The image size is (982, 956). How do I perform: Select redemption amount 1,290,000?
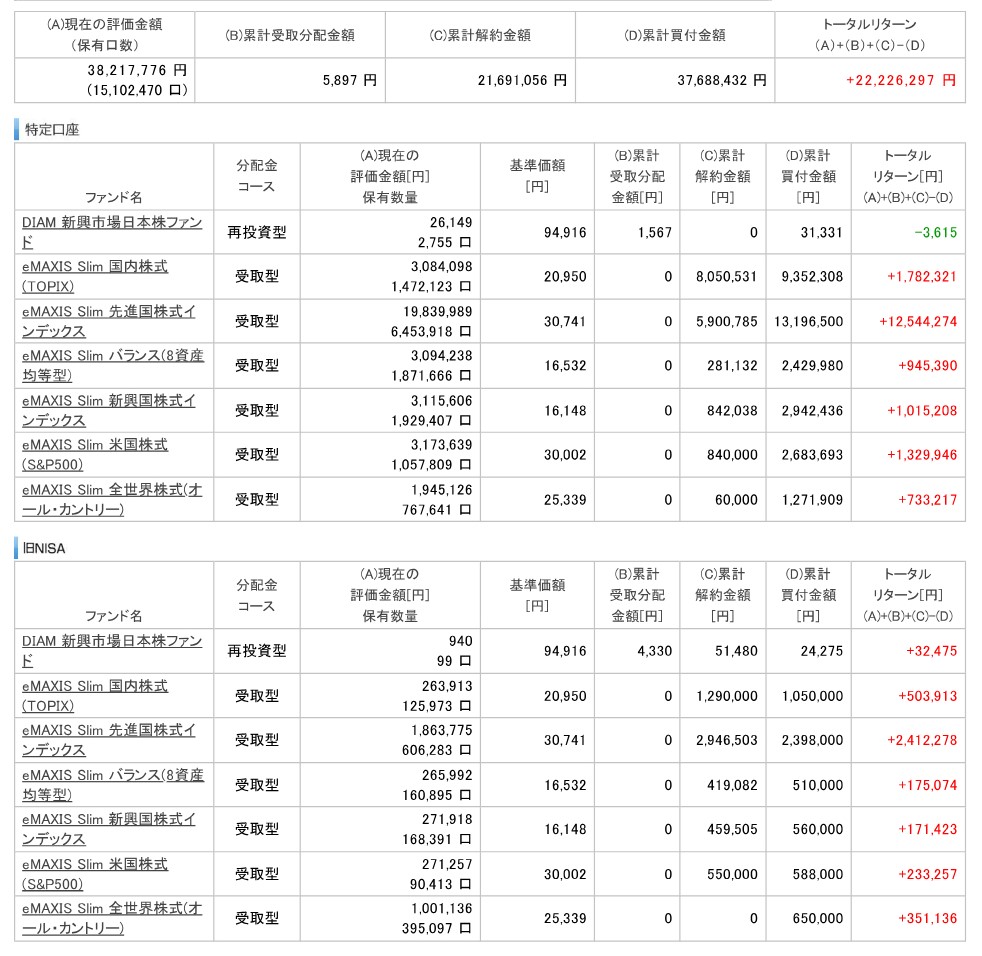726,696
